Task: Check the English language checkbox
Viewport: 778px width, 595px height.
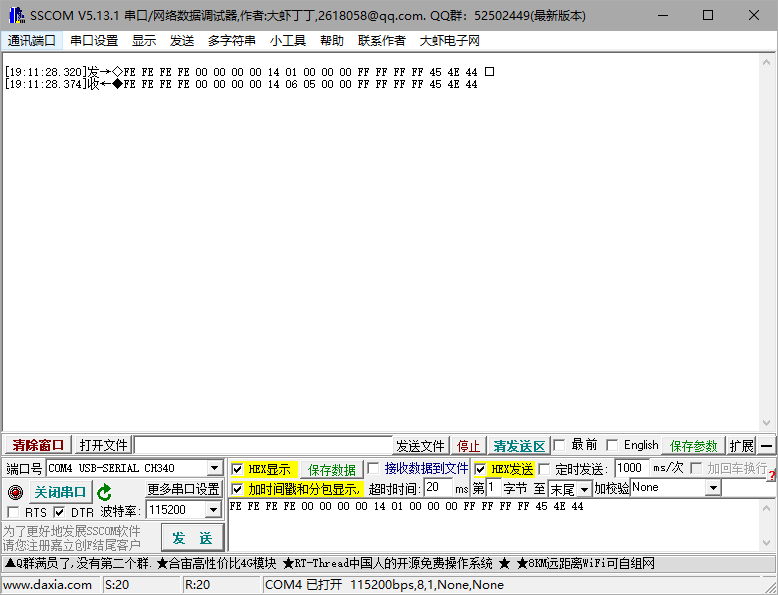Action: 611,445
